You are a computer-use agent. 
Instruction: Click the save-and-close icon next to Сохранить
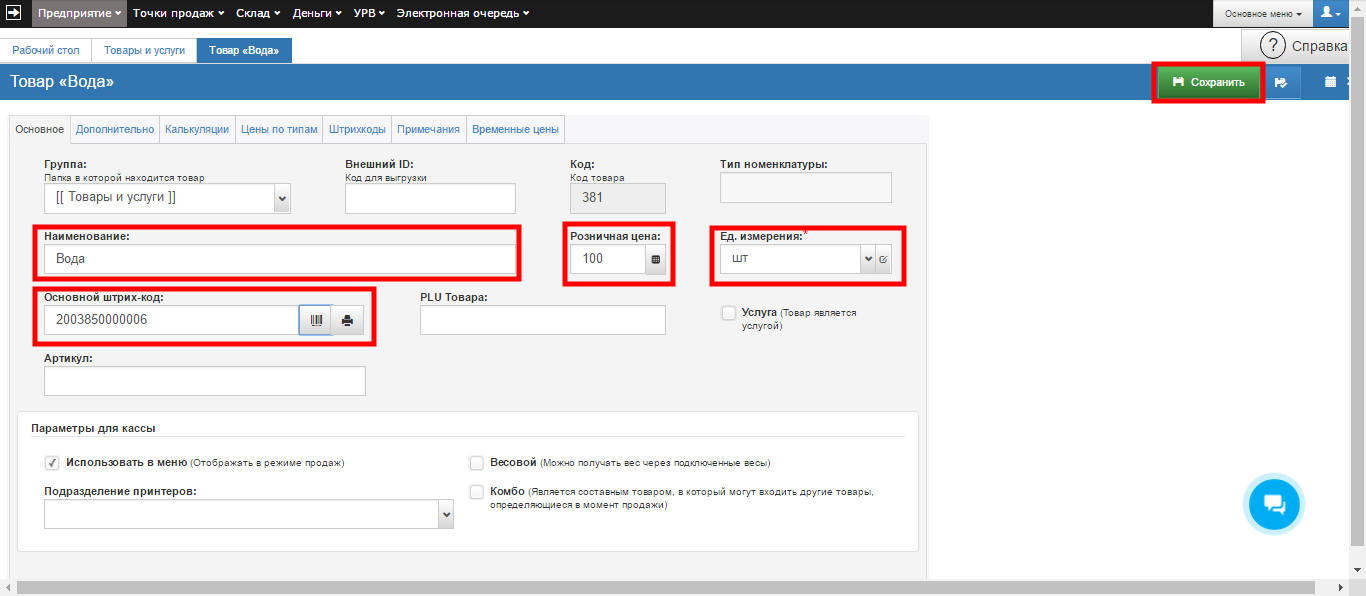click(x=1281, y=83)
